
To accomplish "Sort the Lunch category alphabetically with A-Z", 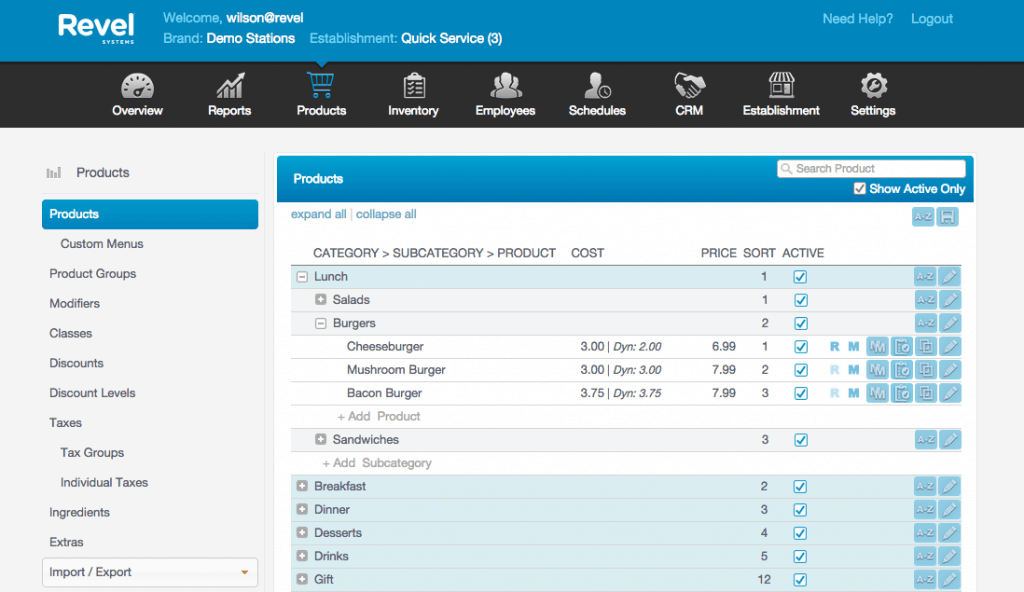I will click(x=923, y=276).
